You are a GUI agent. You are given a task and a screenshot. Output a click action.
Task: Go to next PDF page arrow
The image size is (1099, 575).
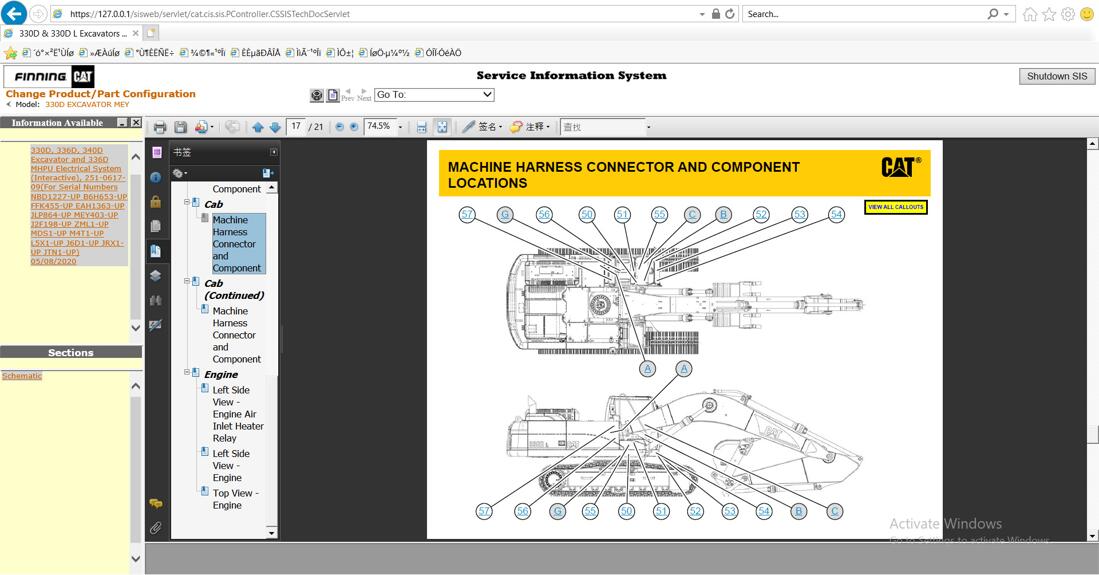point(275,127)
